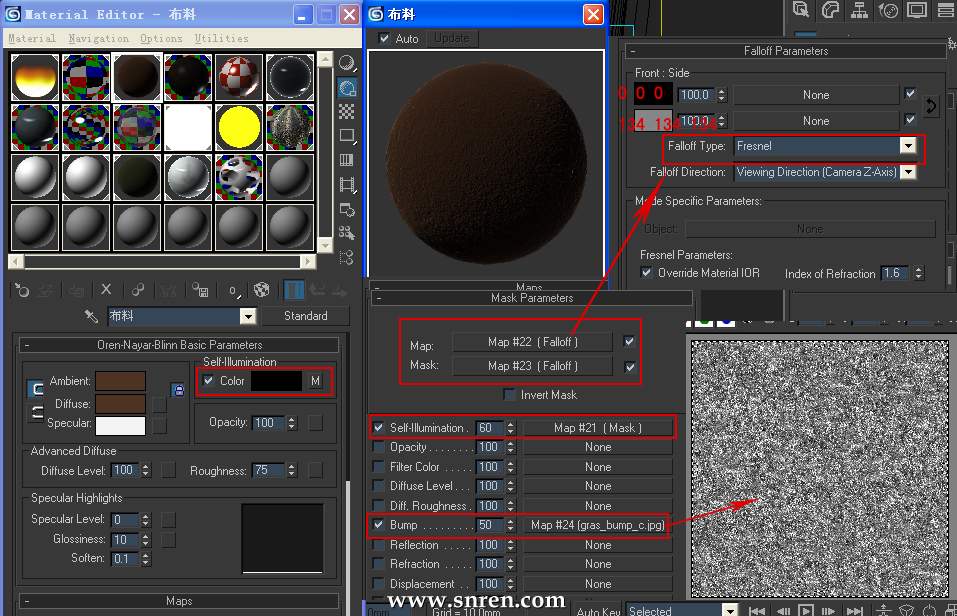
Task: Open Map #24 gras_bump_c.jpg button
Action: coord(598,524)
